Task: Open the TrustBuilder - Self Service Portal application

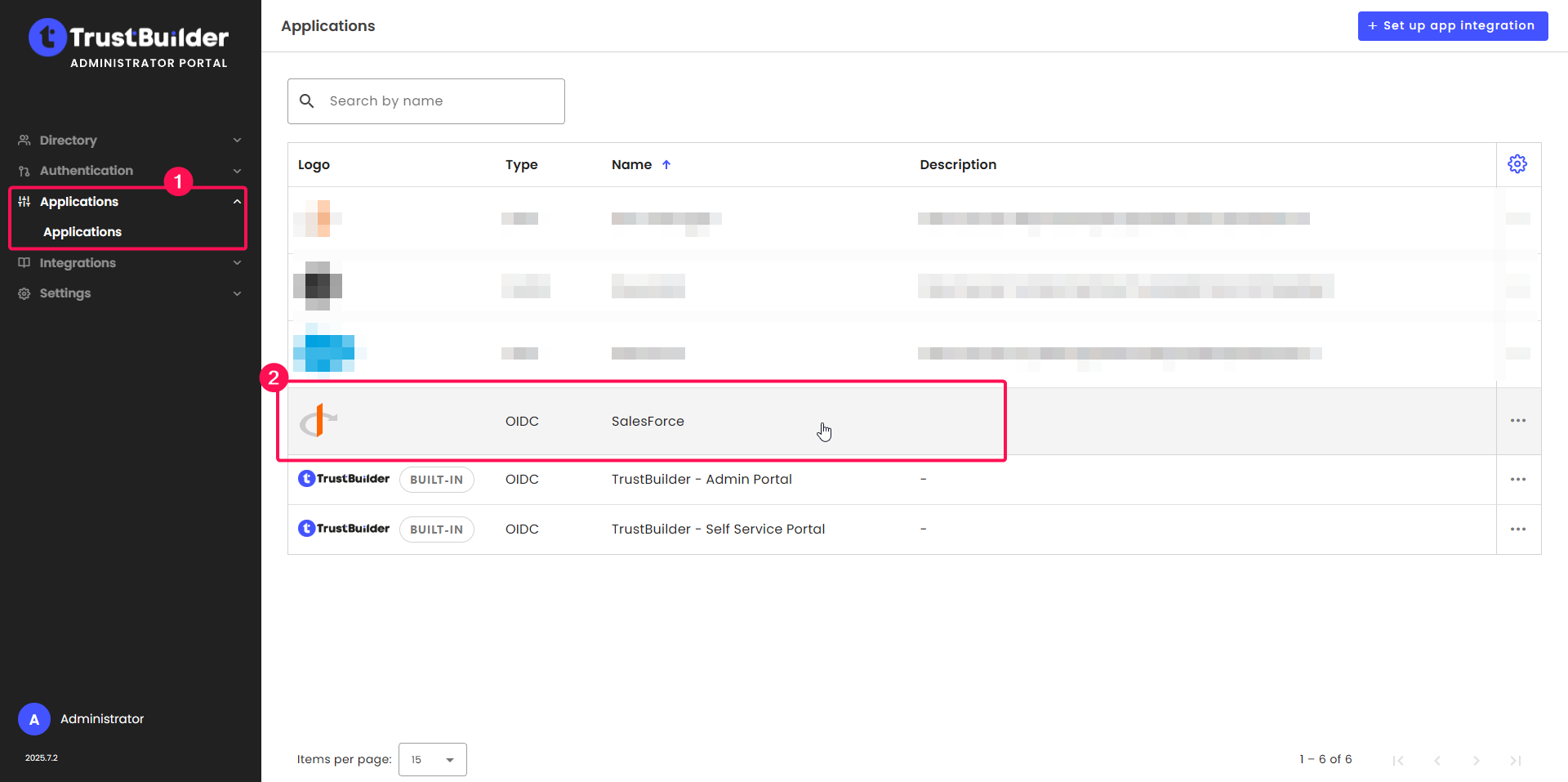Action: click(718, 530)
